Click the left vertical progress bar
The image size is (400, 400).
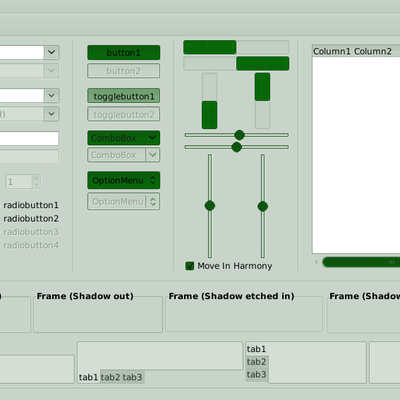[x=210, y=101]
